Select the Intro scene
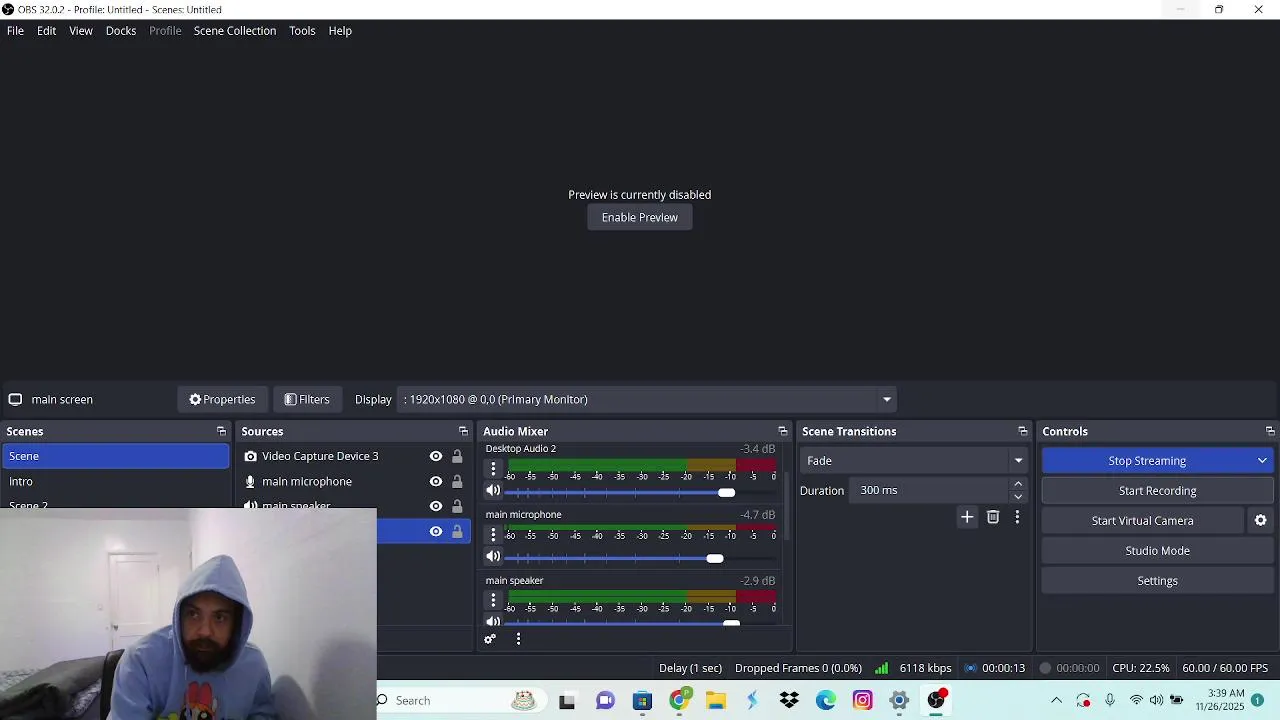 click(115, 481)
